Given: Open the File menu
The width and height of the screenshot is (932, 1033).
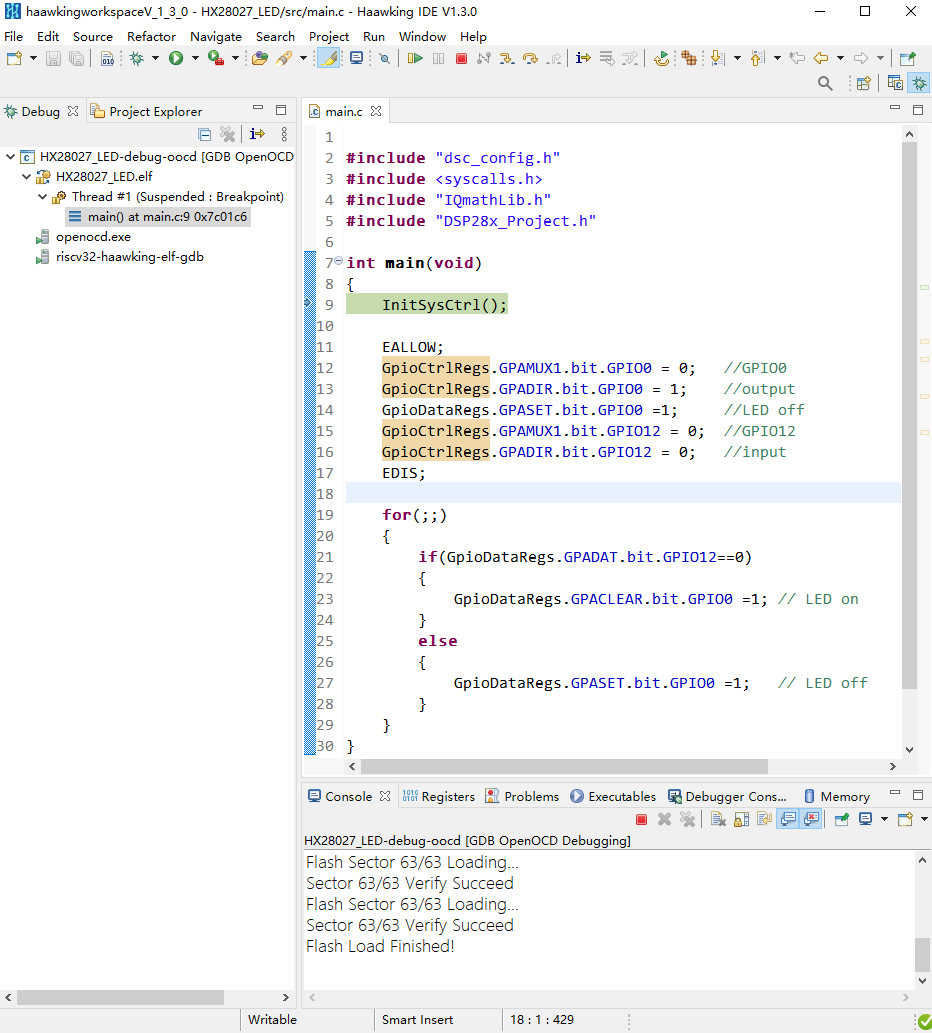Looking at the screenshot, I should 13,37.
